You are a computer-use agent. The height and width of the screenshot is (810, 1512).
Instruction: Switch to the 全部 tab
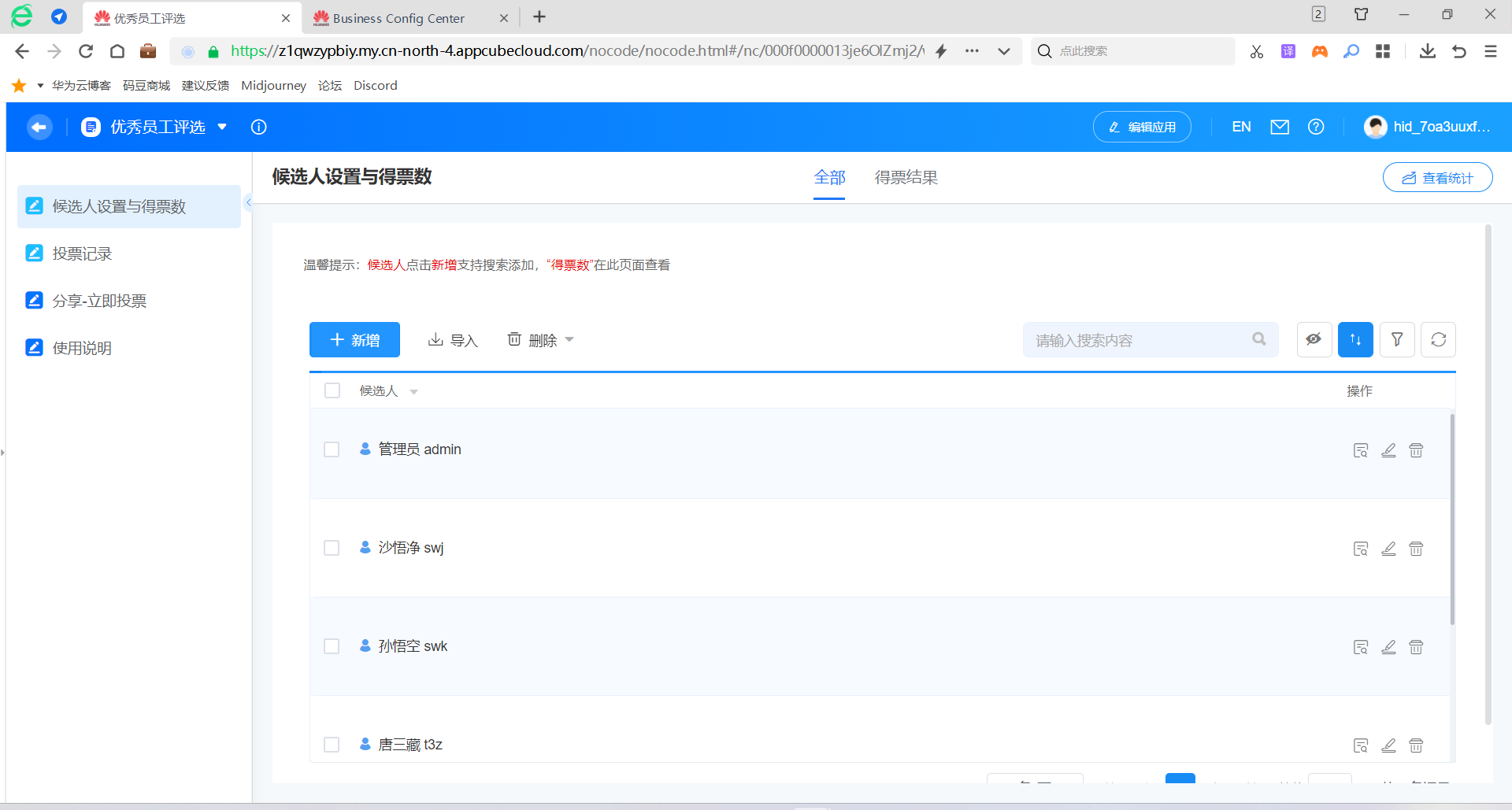click(x=829, y=178)
